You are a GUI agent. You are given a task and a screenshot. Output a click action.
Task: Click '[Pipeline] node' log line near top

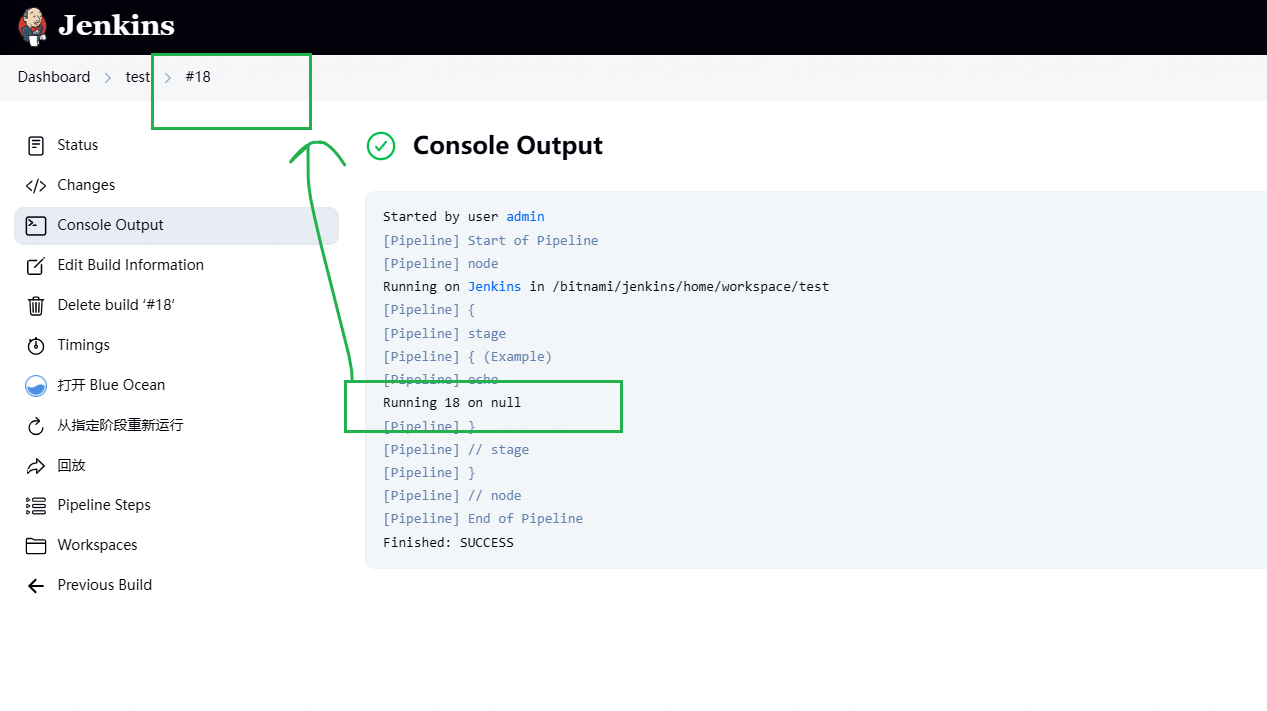pos(441,263)
